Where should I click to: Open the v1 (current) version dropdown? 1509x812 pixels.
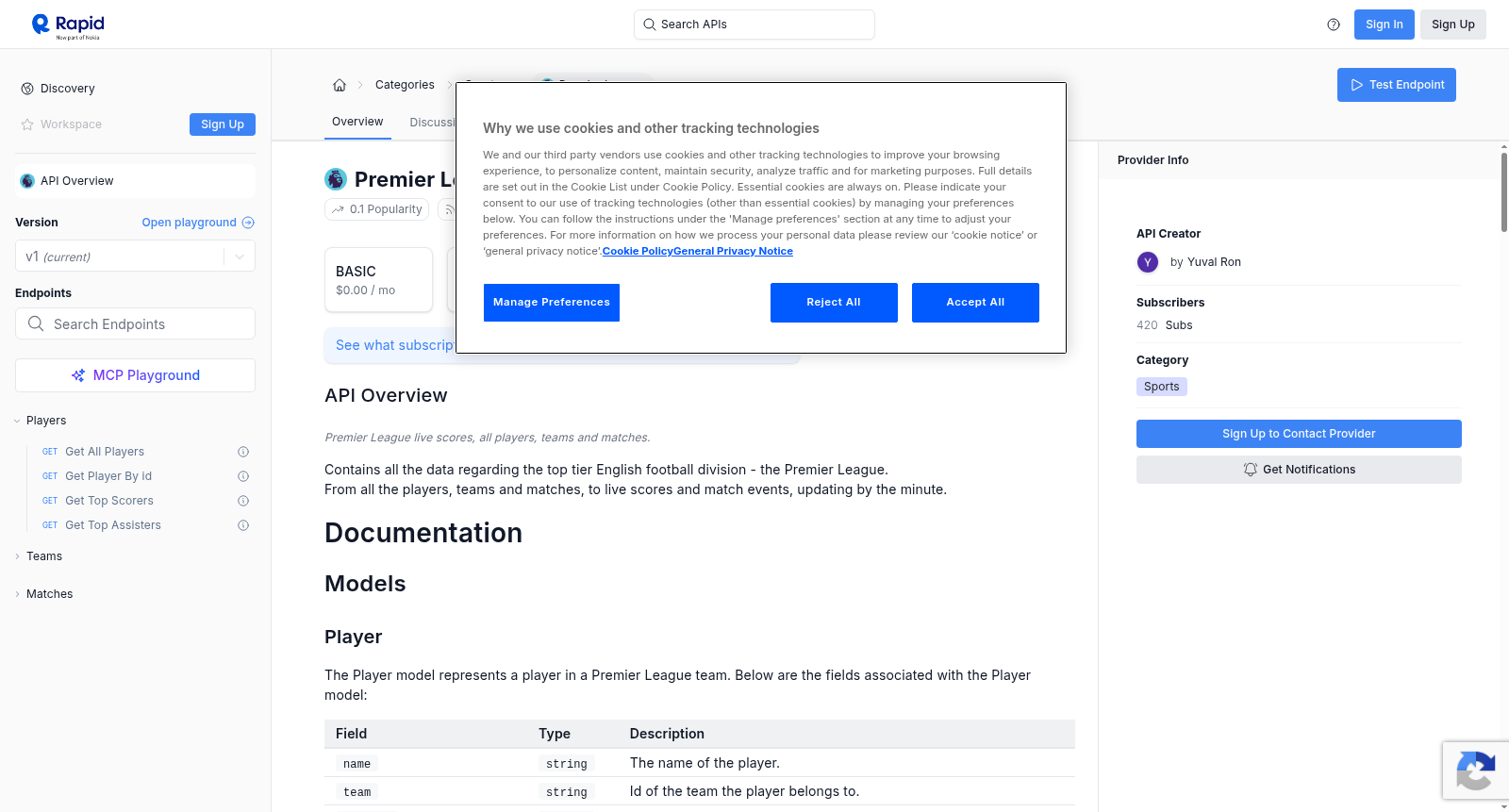[135, 257]
